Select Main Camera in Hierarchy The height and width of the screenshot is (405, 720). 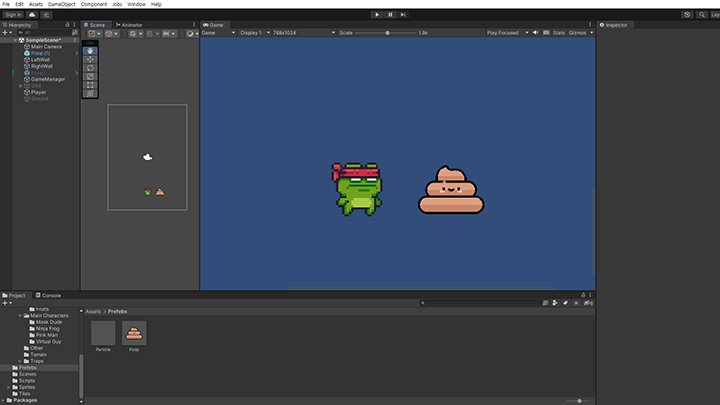coord(46,47)
